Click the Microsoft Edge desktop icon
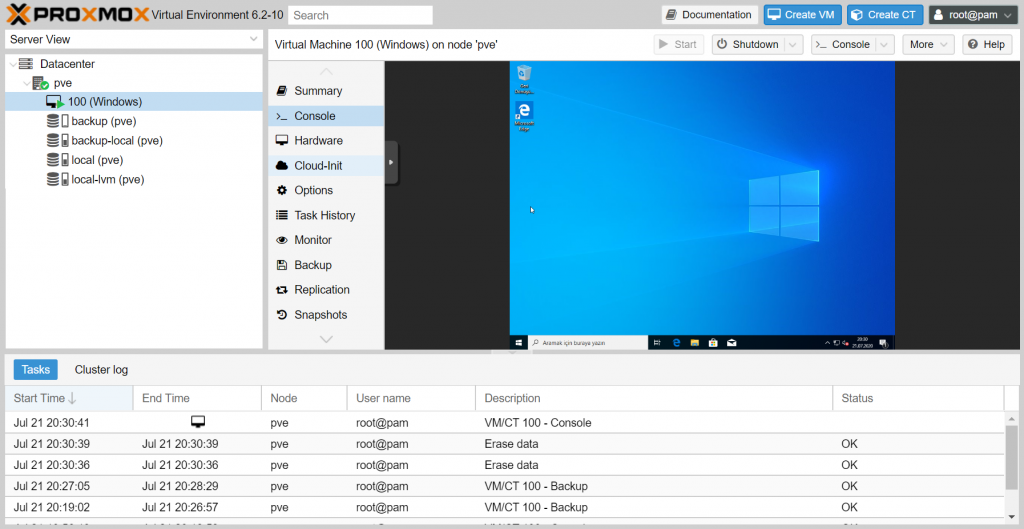The image size is (1024, 529). 524,116
